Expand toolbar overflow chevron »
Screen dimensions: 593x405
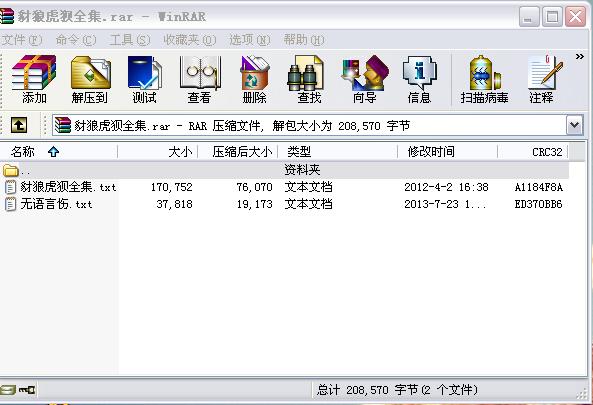coord(580,57)
